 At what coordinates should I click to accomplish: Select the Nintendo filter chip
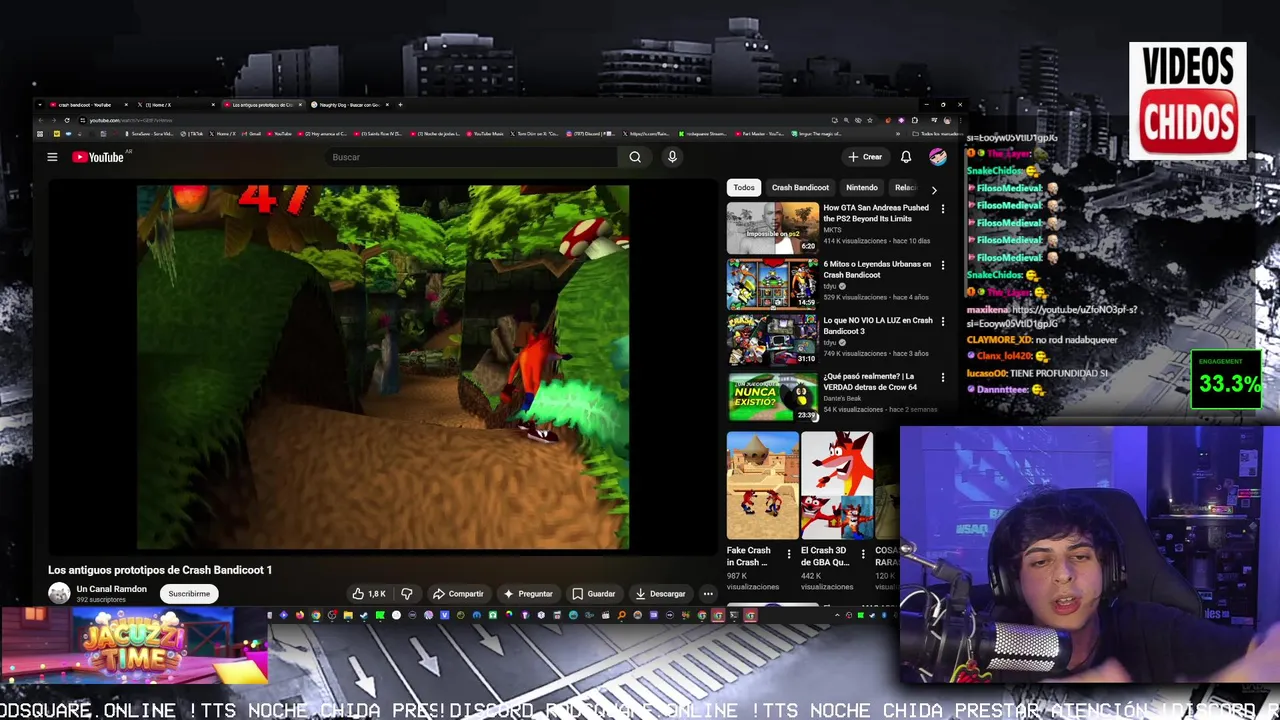862,187
